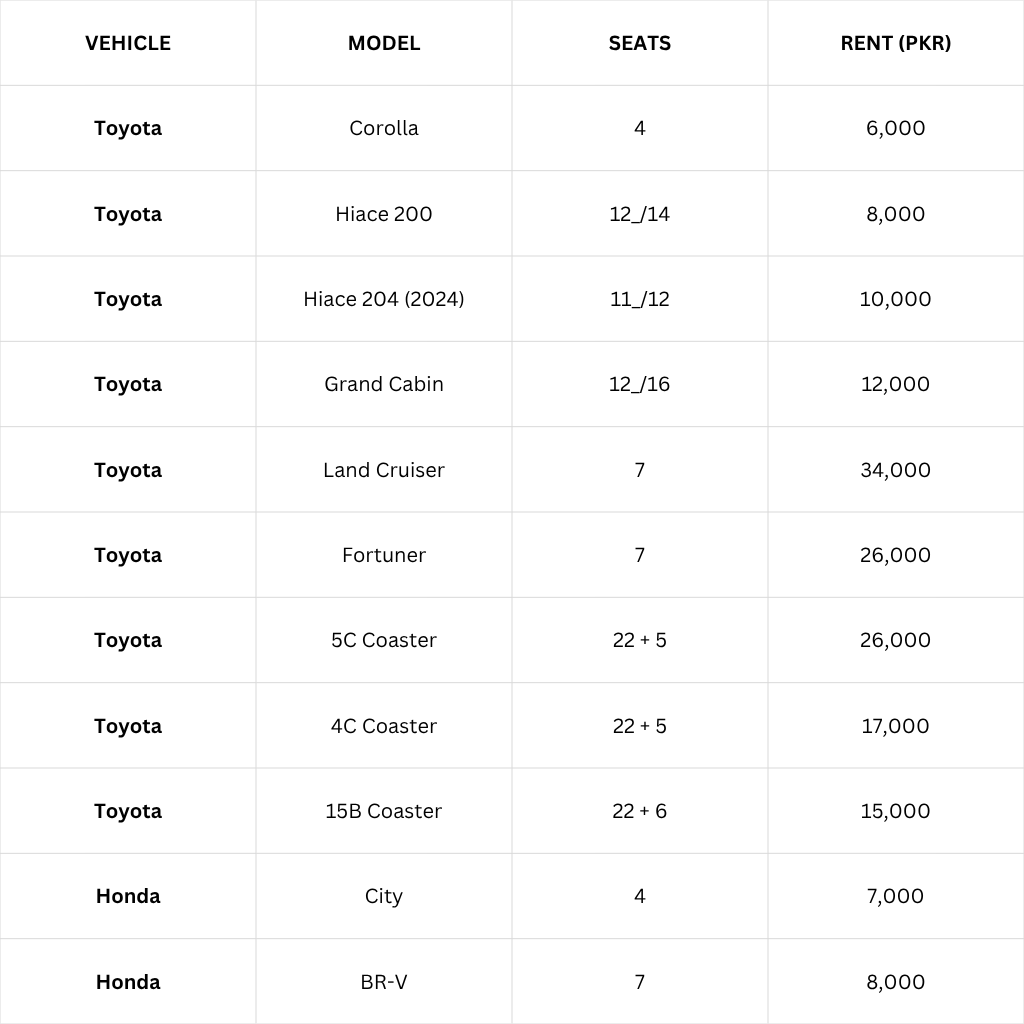Viewport: 1024px width, 1024px height.
Task: Click the 15B Coaster cell
Action: [384, 811]
